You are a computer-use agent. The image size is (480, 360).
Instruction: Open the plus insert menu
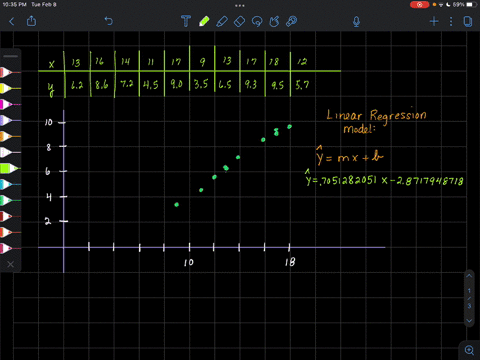click(x=434, y=22)
